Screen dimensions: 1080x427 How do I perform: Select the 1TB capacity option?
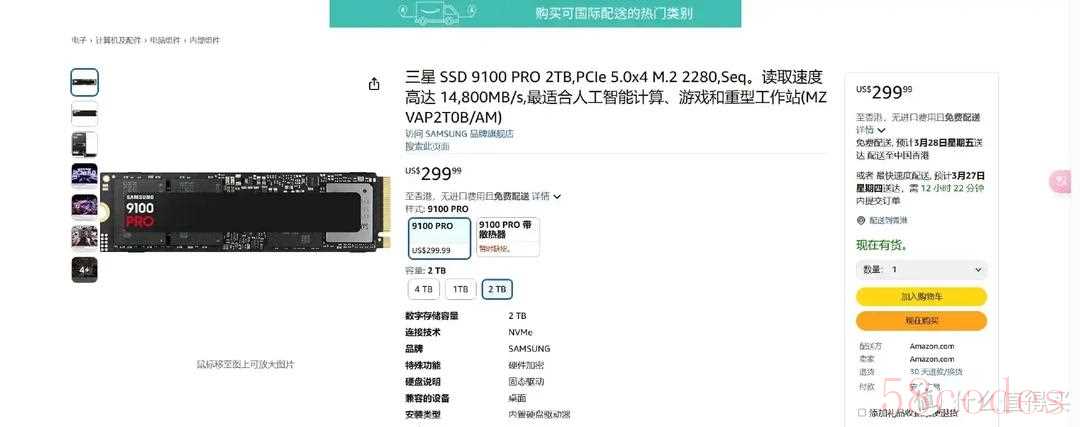(x=461, y=290)
